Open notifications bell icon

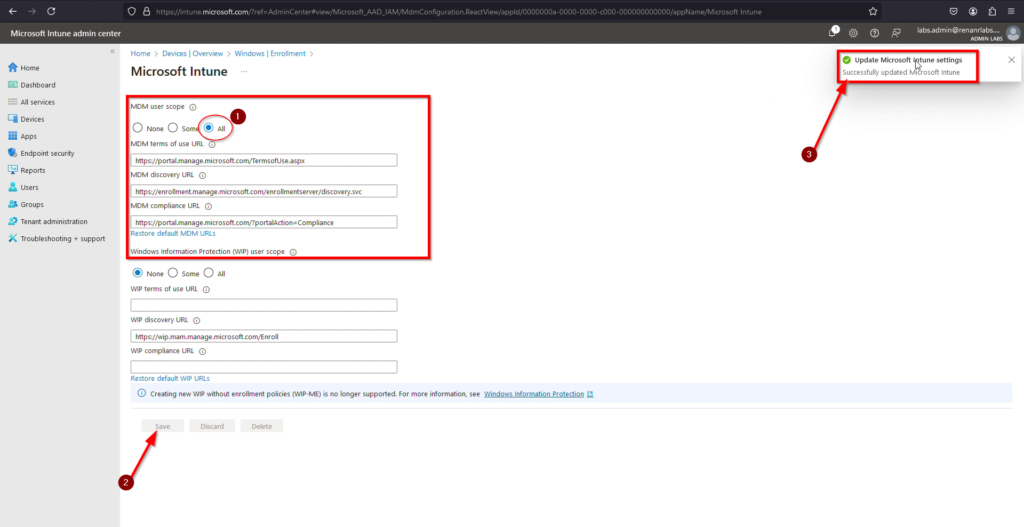pos(834,32)
